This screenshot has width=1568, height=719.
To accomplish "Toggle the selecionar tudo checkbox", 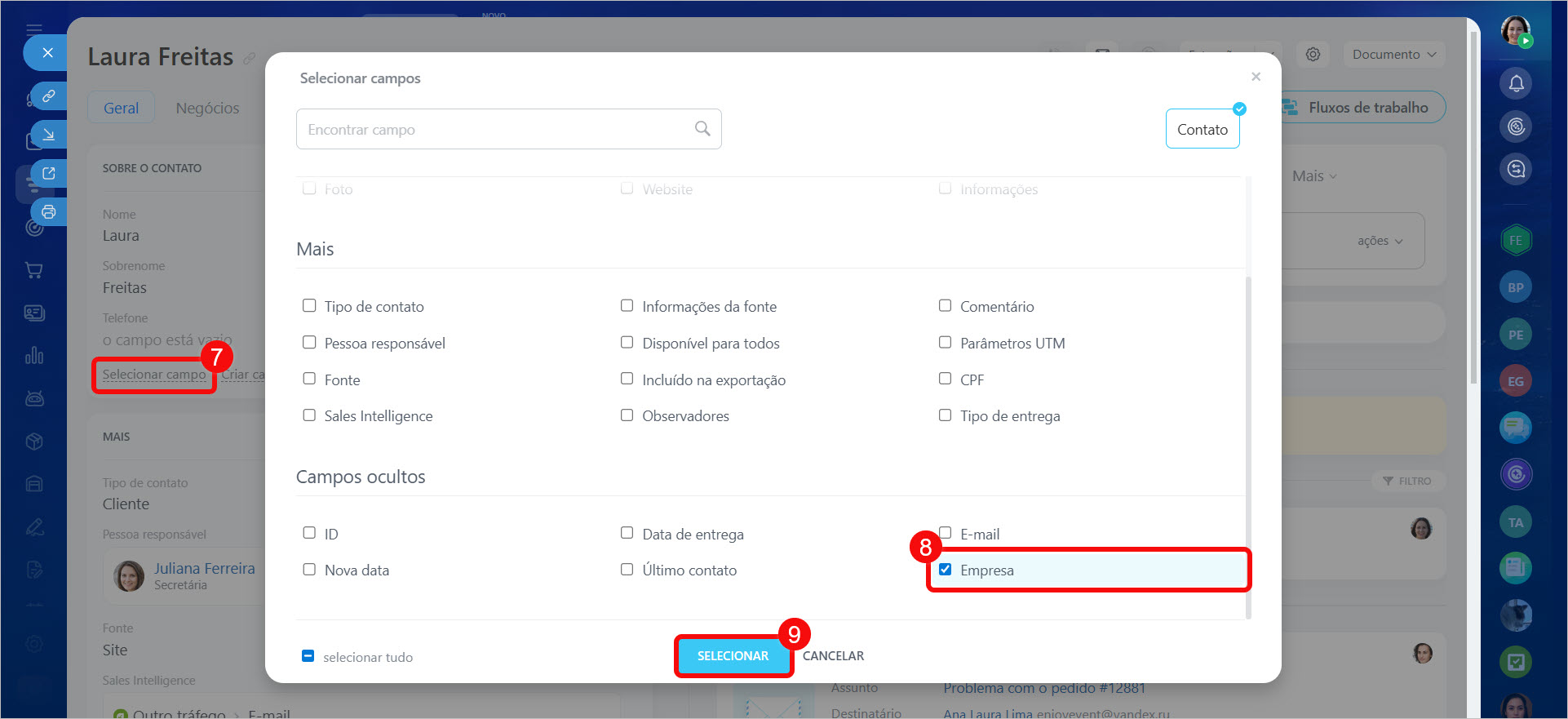I will coord(308,656).
